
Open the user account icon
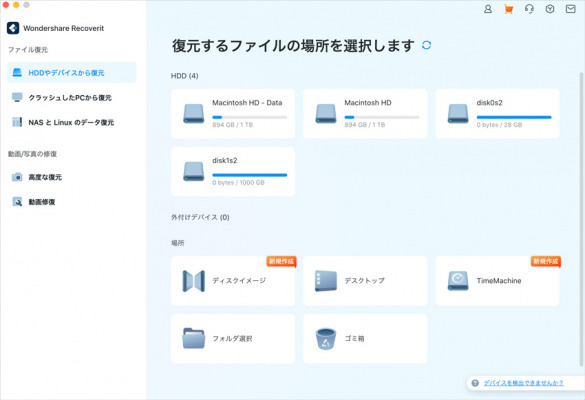[488, 9]
